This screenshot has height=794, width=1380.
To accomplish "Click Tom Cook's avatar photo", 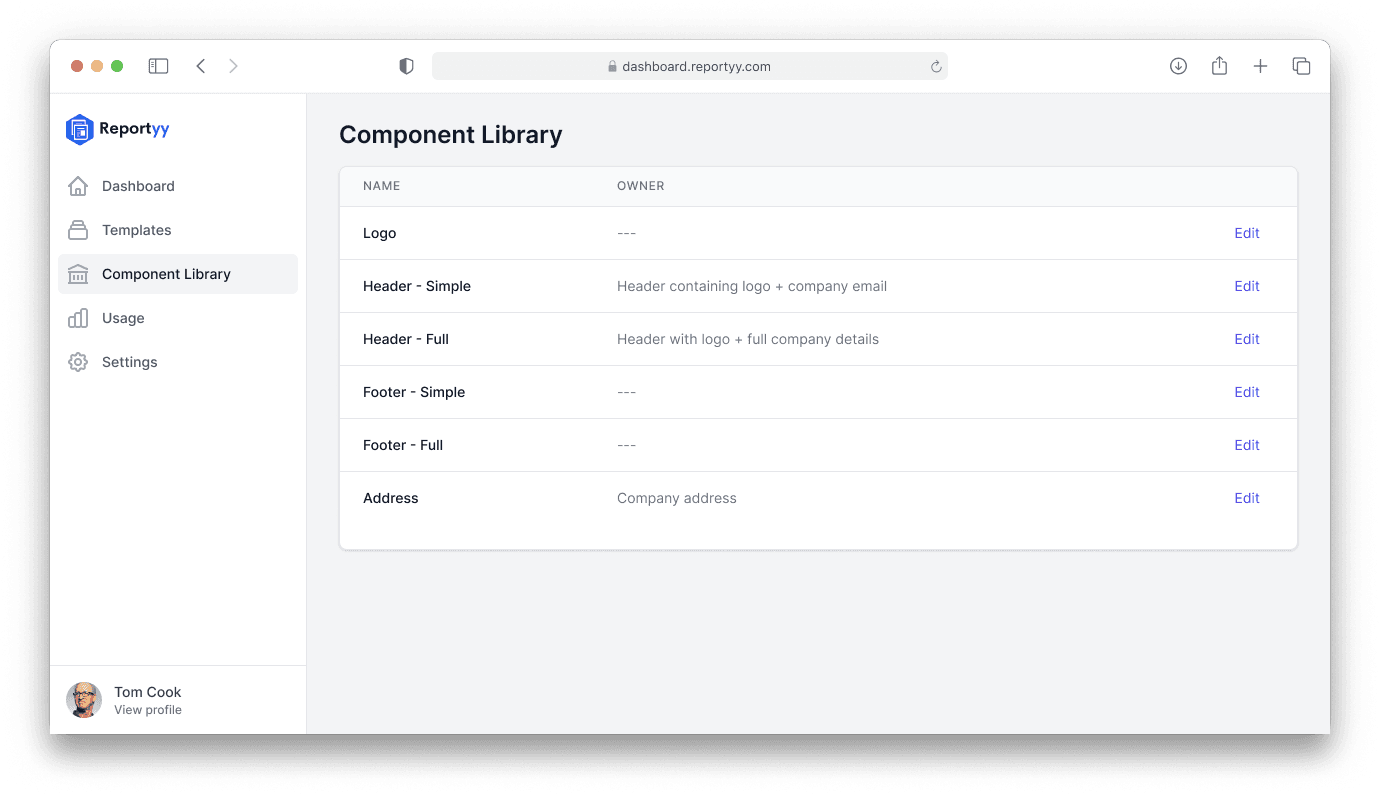I will point(84,700).
